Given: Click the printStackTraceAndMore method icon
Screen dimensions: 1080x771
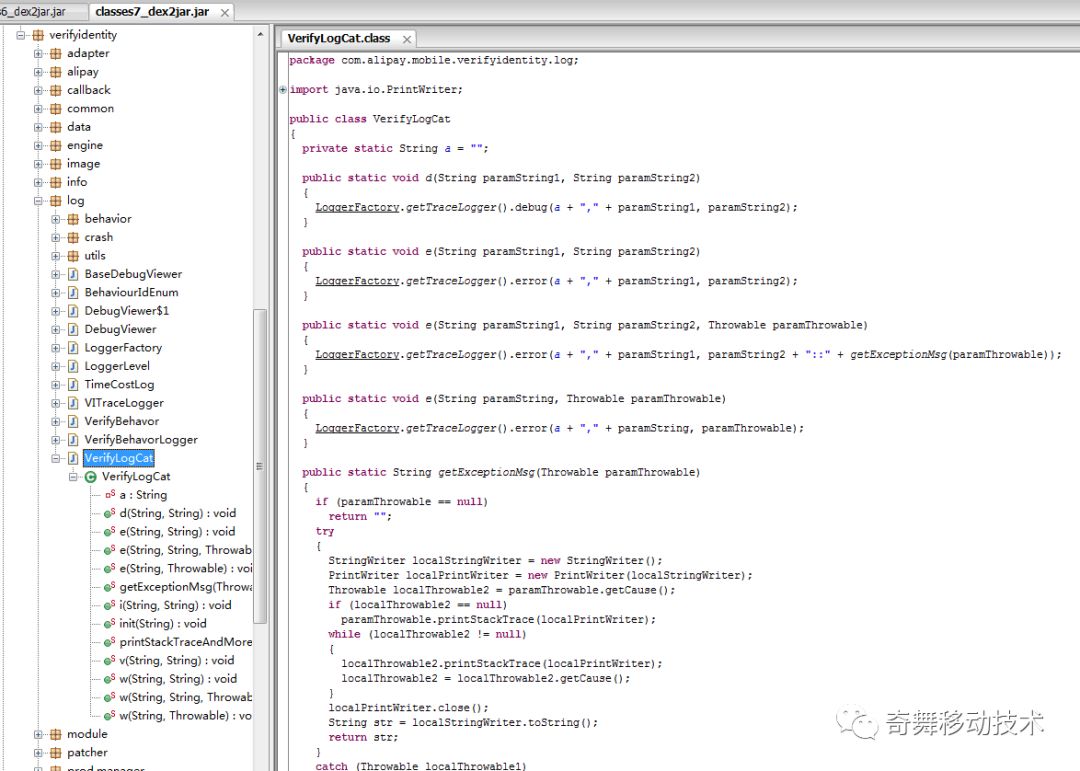Looking at the screenshot, I should (110, 642).
